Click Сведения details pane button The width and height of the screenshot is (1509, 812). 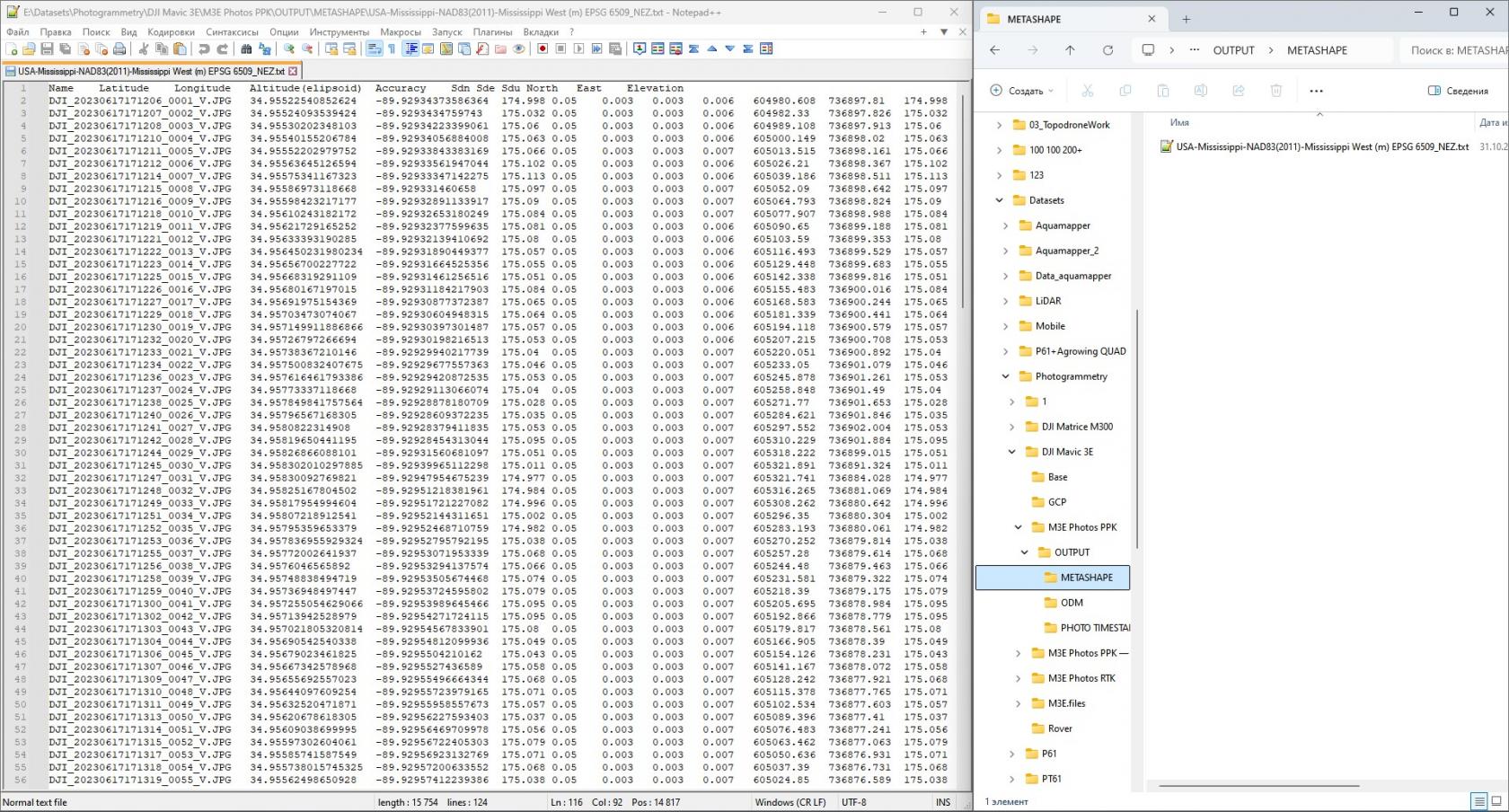tap(1458, 91)
